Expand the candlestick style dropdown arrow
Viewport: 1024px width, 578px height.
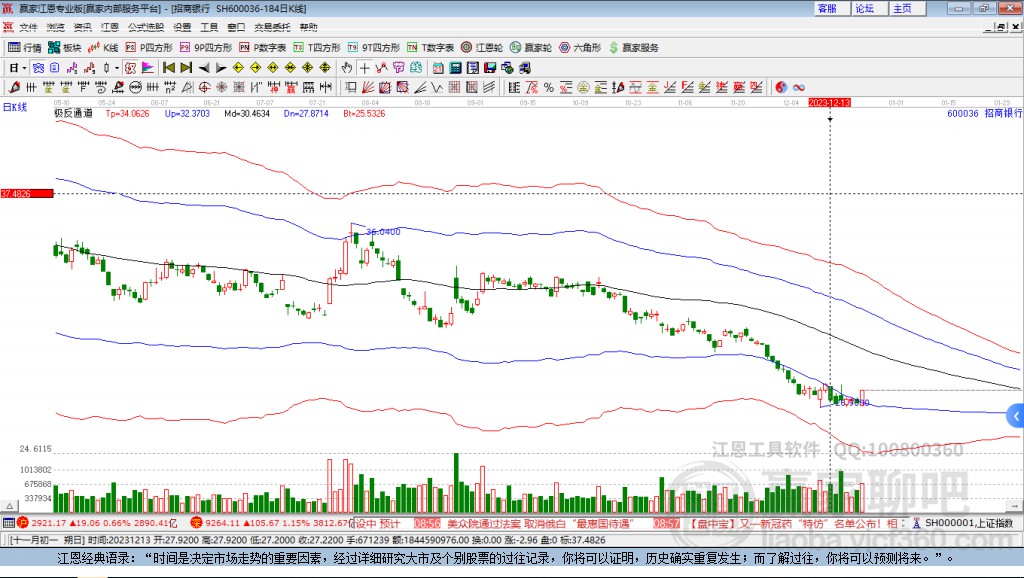116,68
